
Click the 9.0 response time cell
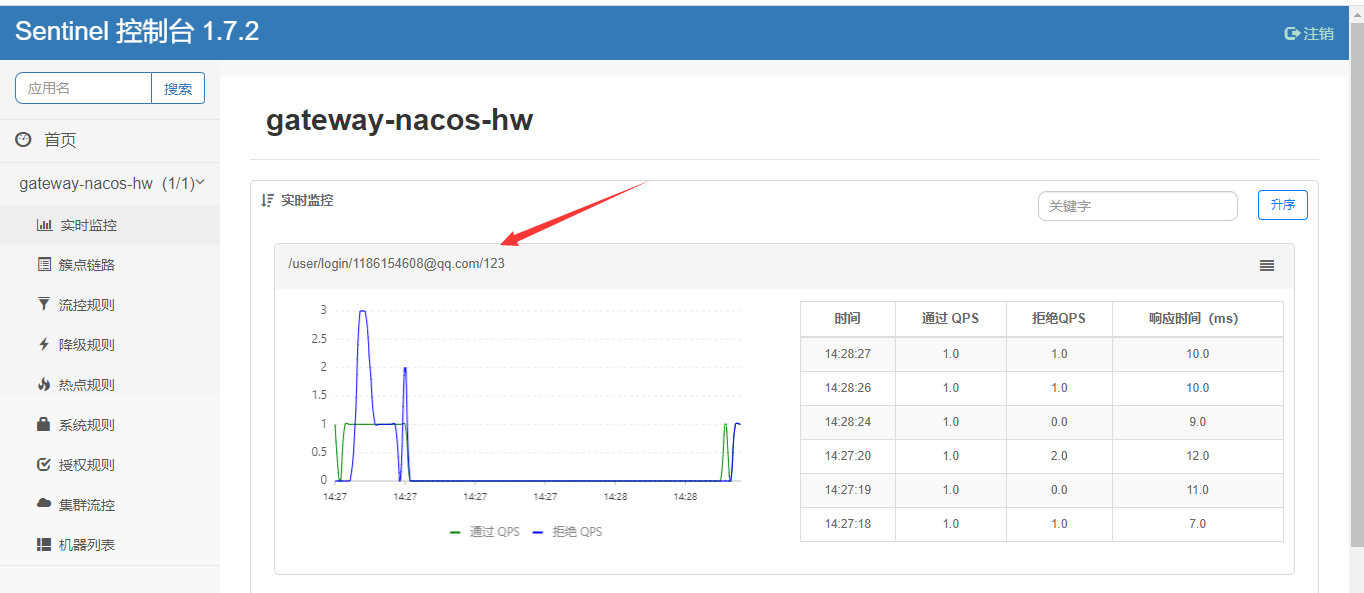click(x=1198, y=422)
